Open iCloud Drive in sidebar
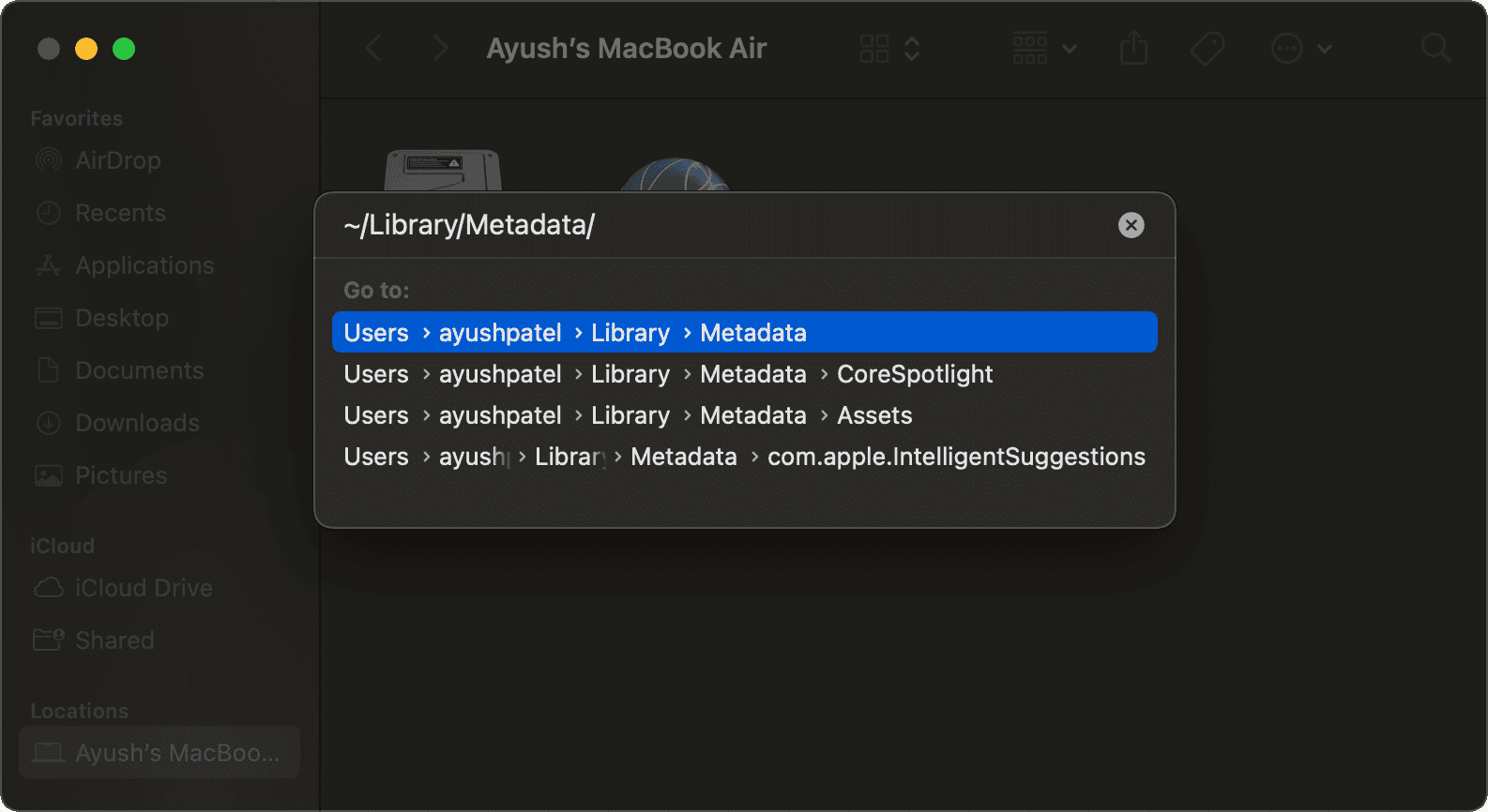 pyautogui.click(x=143, y=588)
